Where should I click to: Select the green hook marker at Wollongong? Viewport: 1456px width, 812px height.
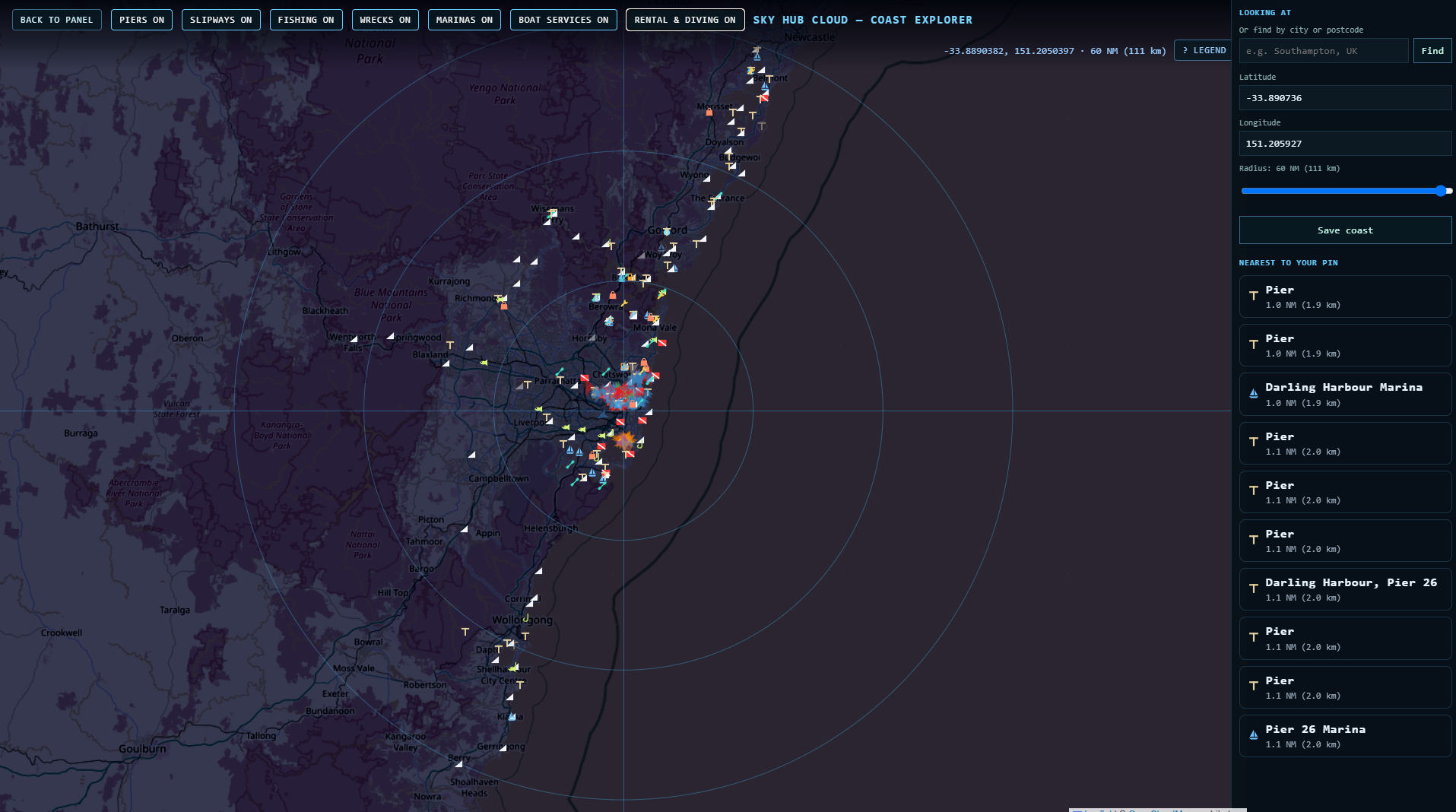click(x=525, y=618)
